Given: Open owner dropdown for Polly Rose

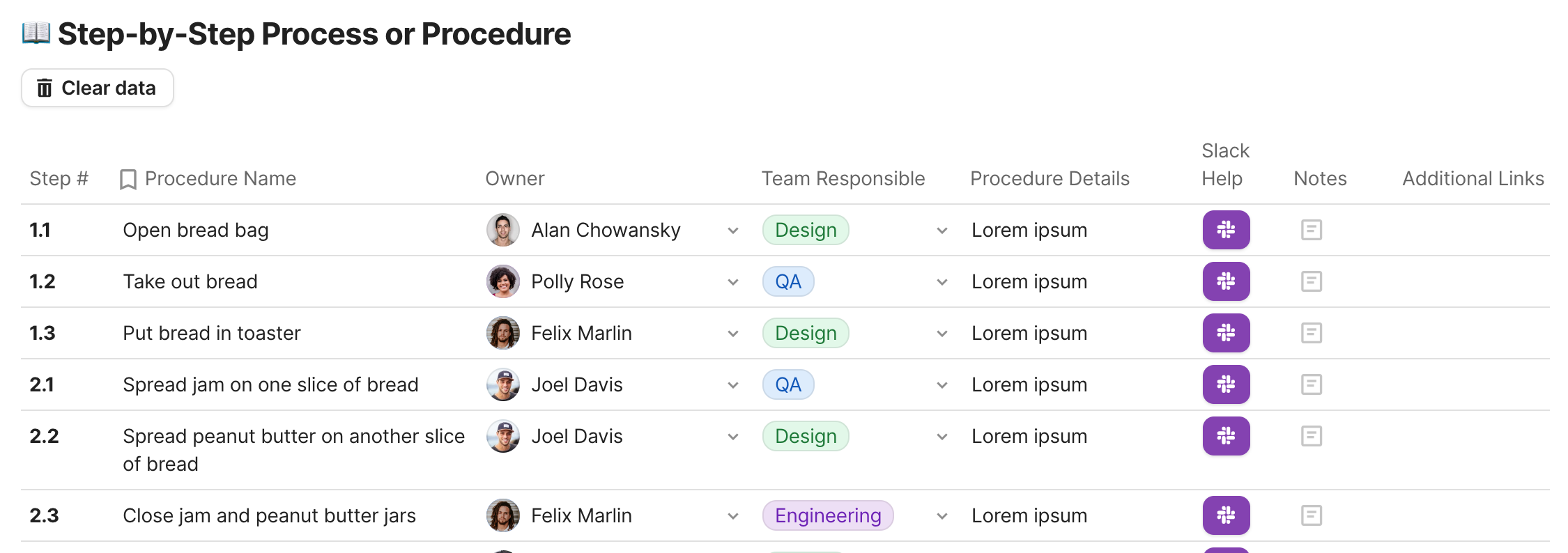Looking at the screenshot, I should coord(732,282).
